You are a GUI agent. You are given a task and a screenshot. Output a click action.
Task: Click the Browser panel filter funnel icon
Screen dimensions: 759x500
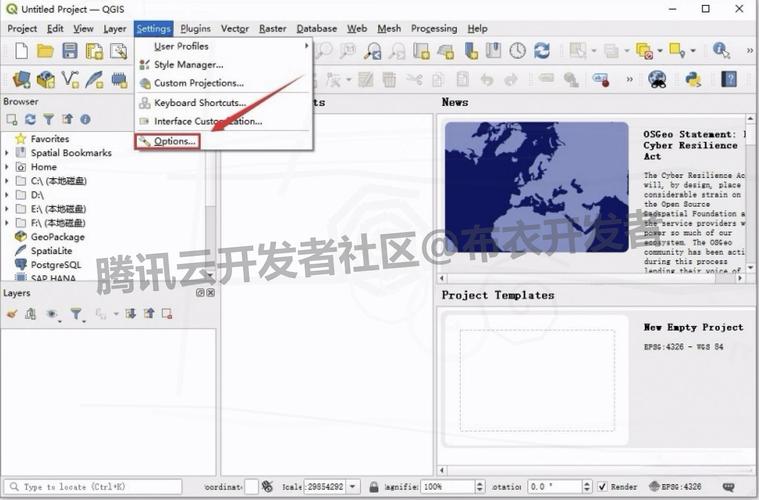pyautogui.click(x=48, y=119)
